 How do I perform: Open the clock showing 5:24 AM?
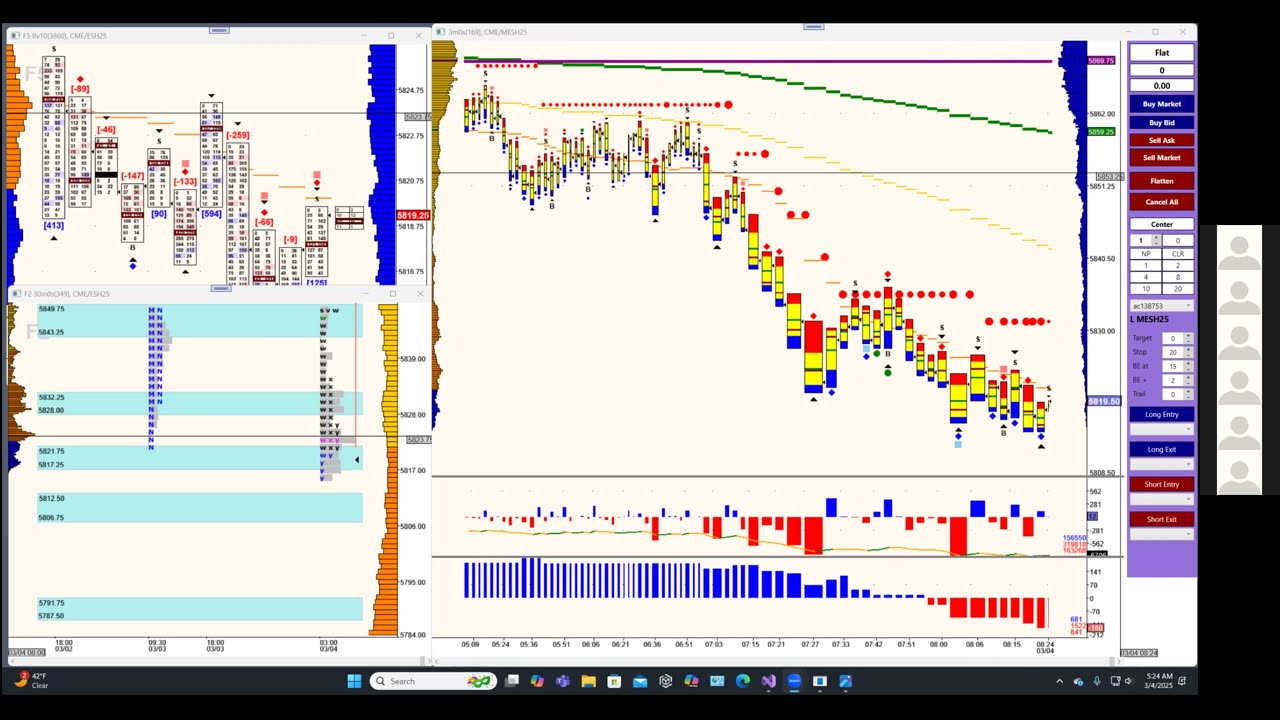(1159, 681)
